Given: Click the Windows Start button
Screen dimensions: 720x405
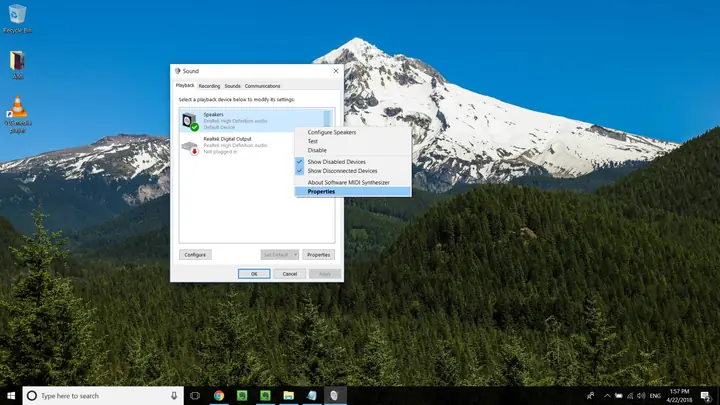Looking at the screenshot, I should pos(10,395).
